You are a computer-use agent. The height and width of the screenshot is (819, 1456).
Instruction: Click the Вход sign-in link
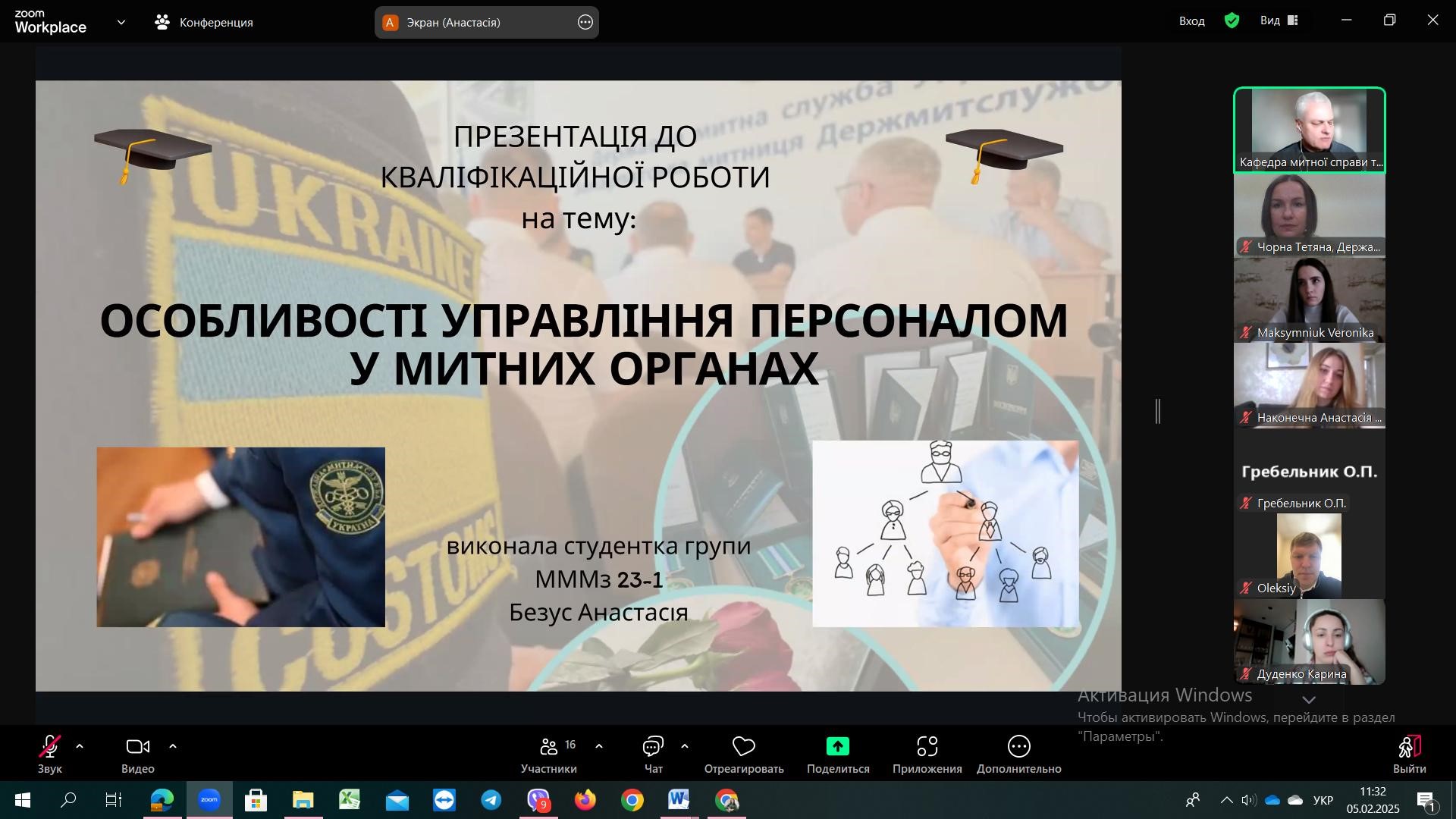(x=1192, y=21)
